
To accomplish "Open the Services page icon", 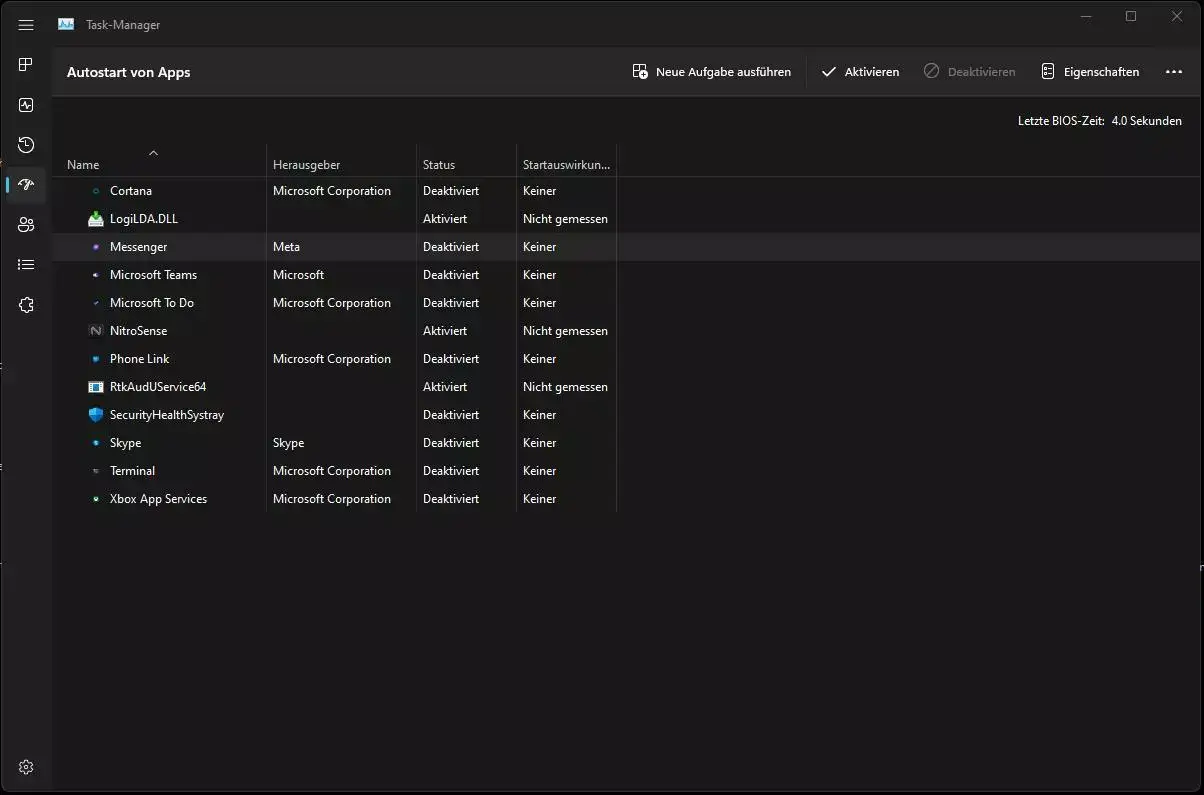I will (26, 305).
